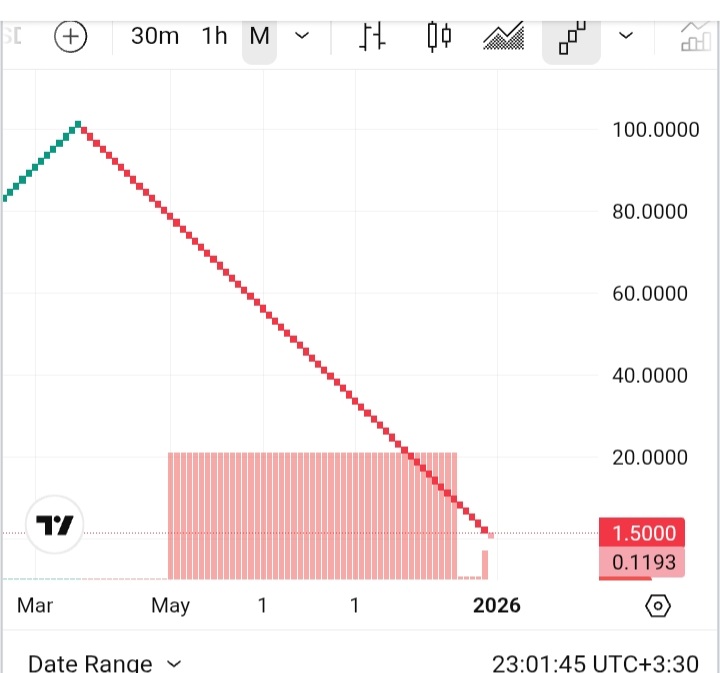The height and width of the screenshot is (673, 720).
Task: Select the Bars chart type icon
Action: pos(373,37)
